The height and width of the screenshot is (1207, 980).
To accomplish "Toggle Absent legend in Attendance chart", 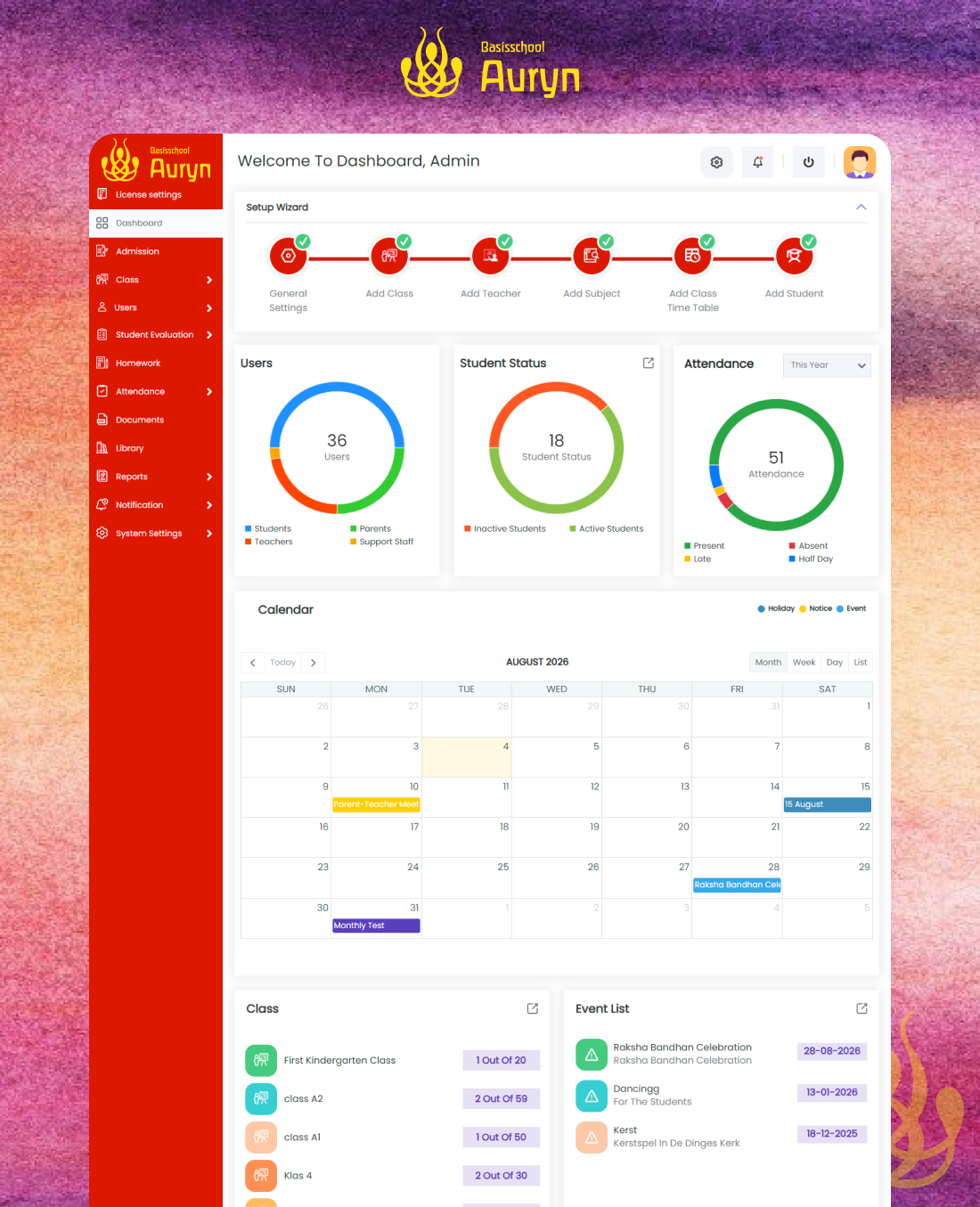I will point(808,545).
